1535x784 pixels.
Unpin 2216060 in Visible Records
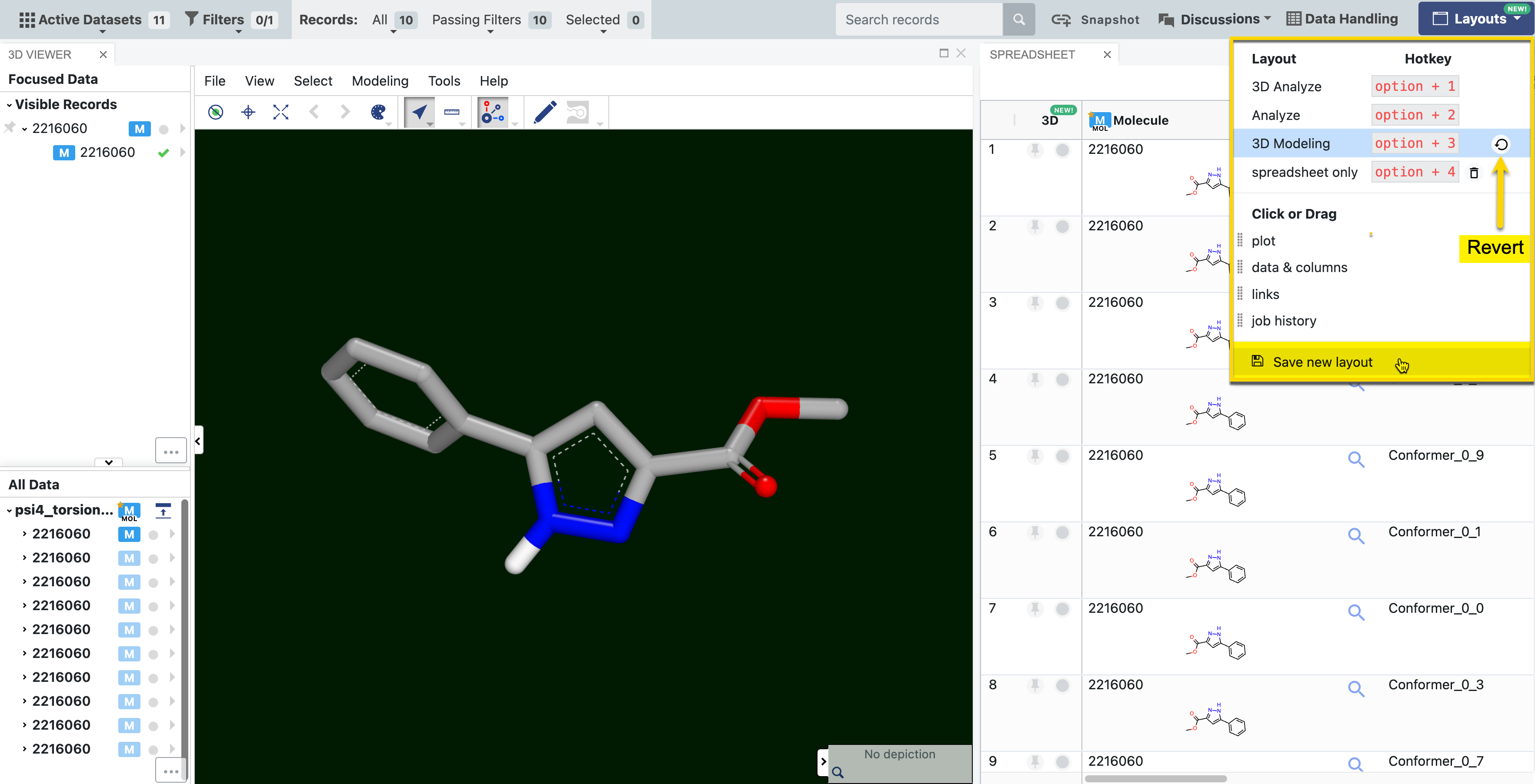pos(10,127)
